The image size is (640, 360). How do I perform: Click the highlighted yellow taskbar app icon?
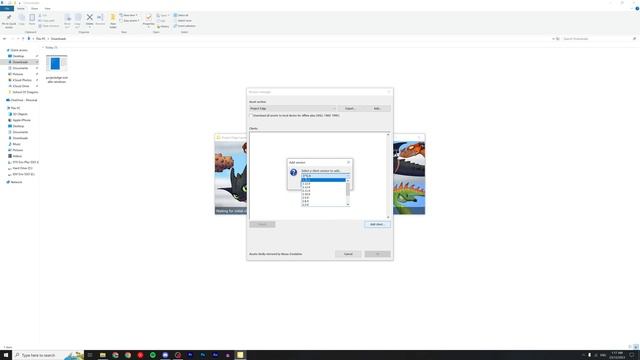(240, 355)
